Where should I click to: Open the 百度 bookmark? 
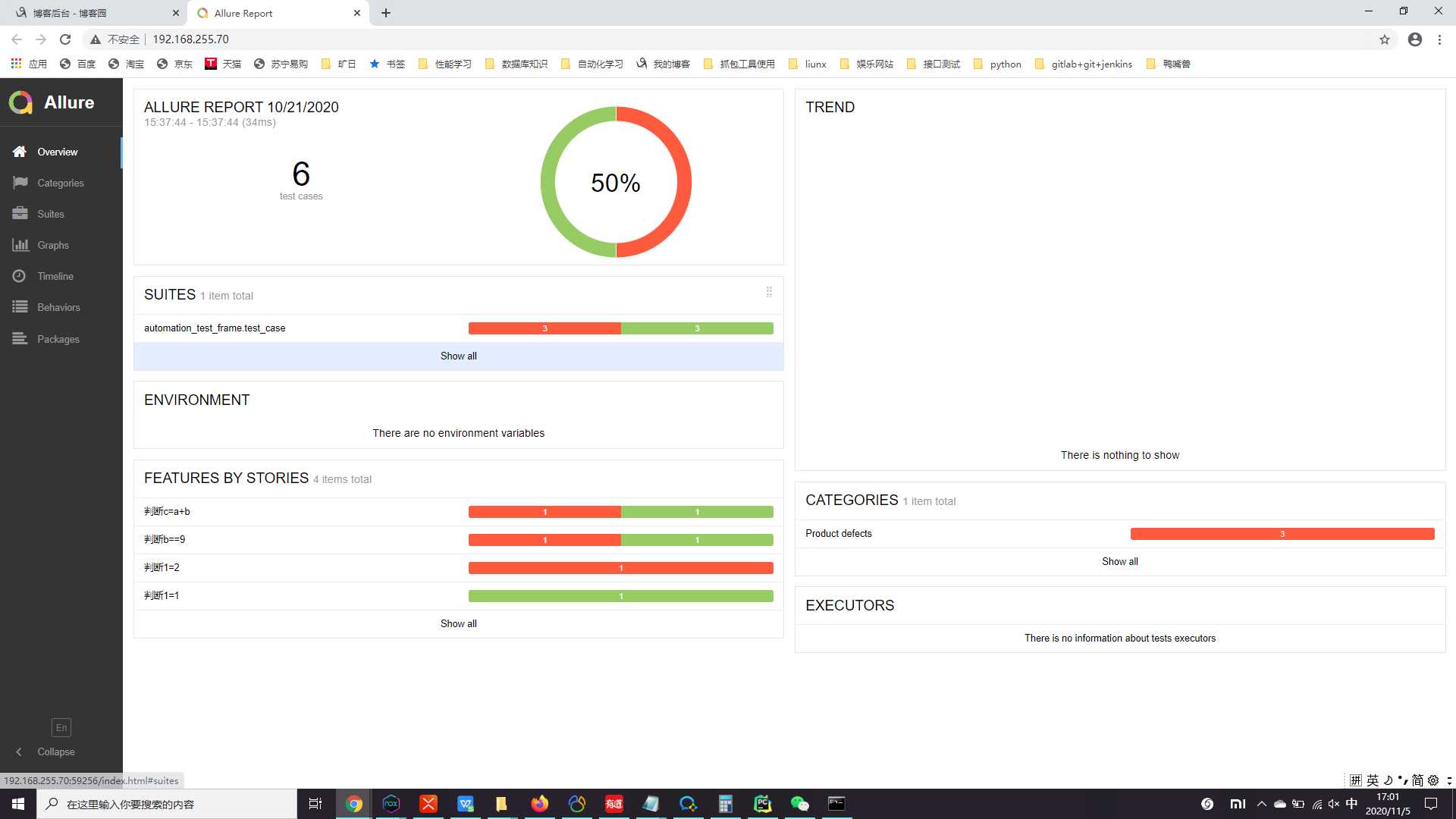[x=78, y=64]
